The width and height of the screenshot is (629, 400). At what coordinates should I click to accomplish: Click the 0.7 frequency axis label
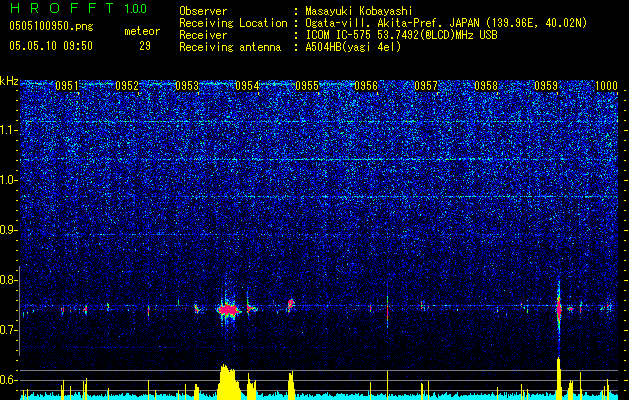click(x=9, y=330)
